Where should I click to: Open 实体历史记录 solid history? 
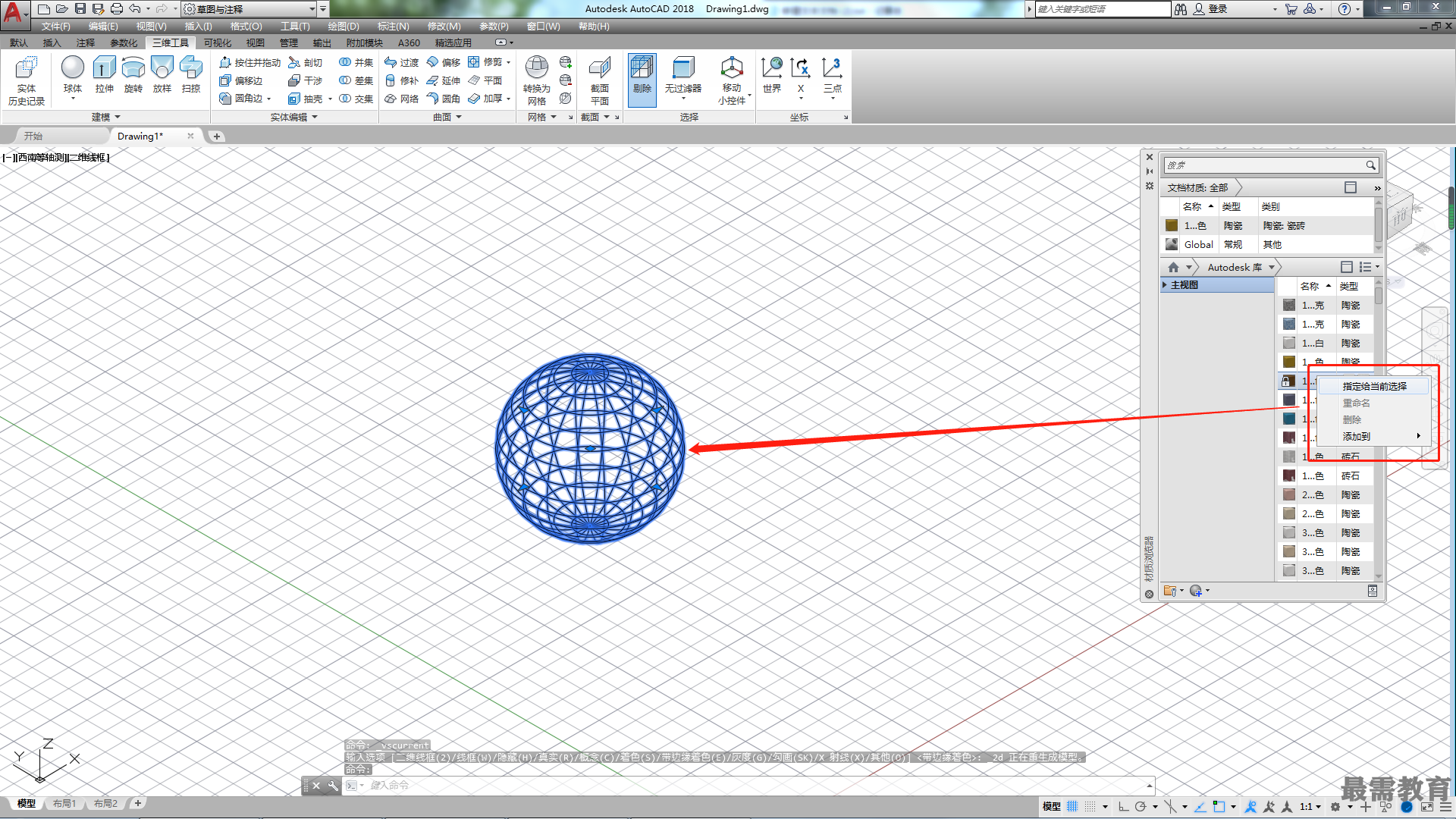(27, 80)
